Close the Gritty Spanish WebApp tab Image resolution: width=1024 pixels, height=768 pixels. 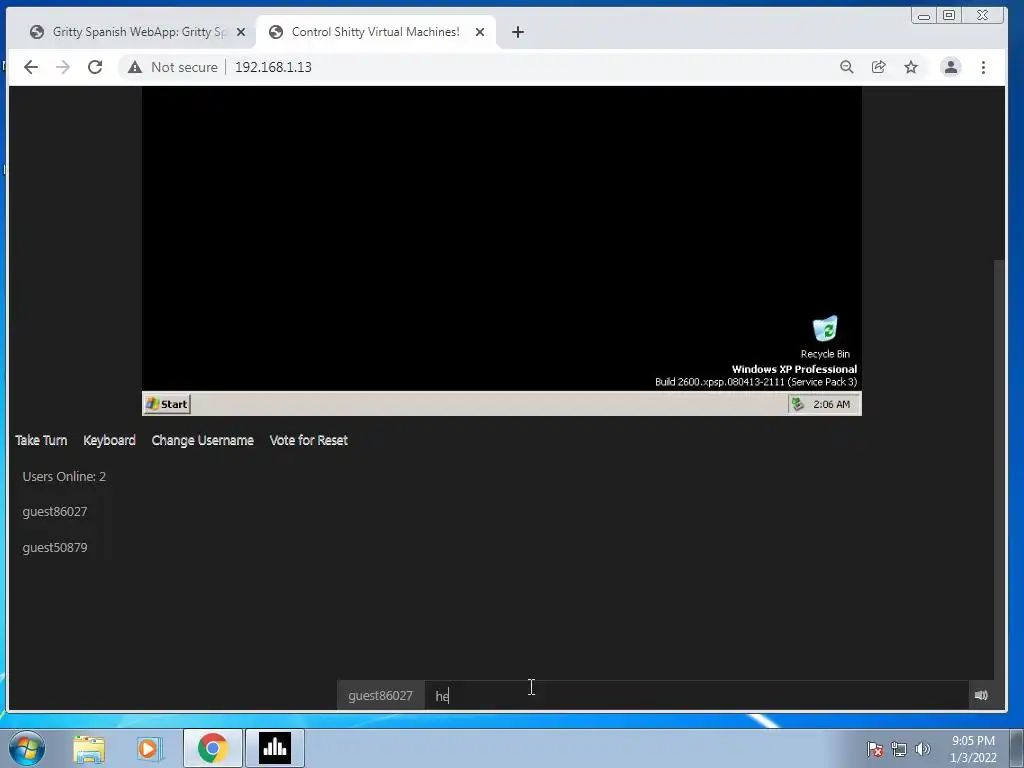point(241,32)
